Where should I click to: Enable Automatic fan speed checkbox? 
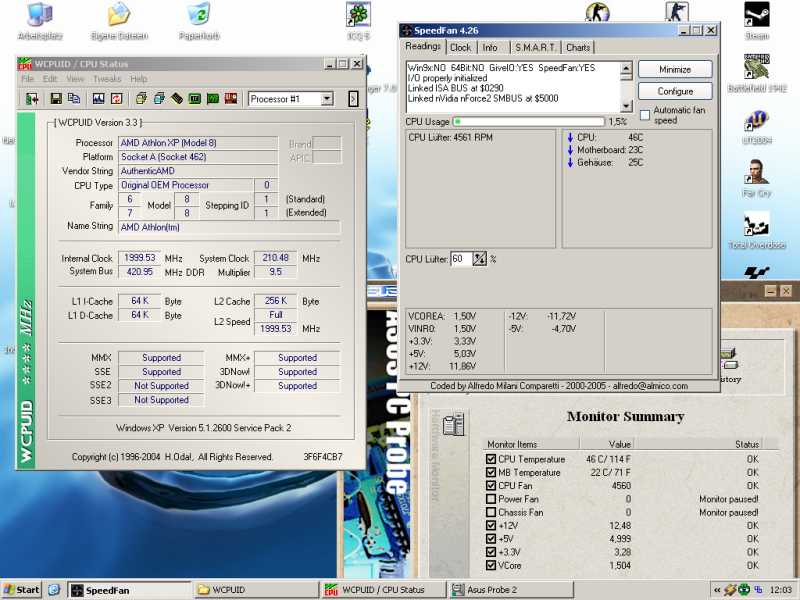pos(645,115)
